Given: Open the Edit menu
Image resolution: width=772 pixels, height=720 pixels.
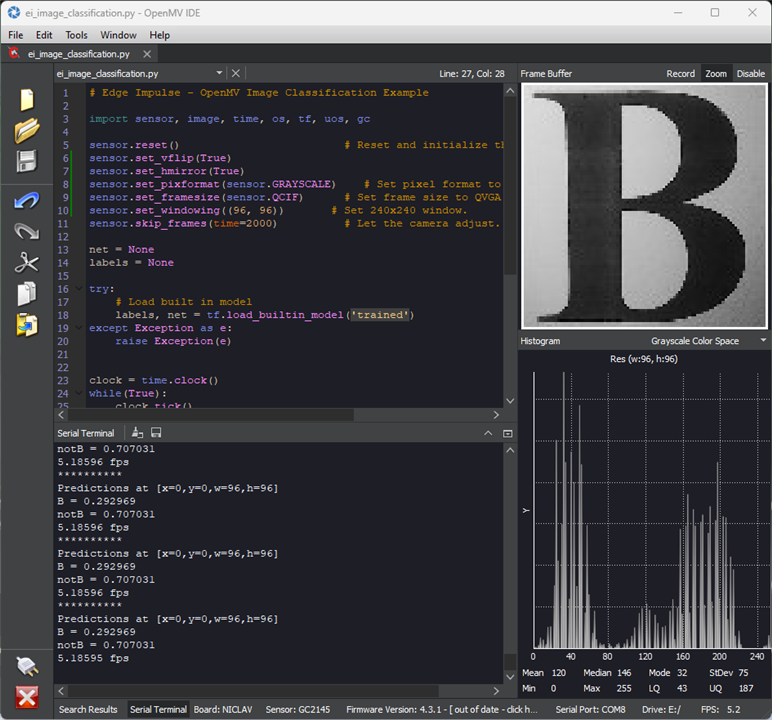Looking at the screenshot, I should (x=44, y=35).
